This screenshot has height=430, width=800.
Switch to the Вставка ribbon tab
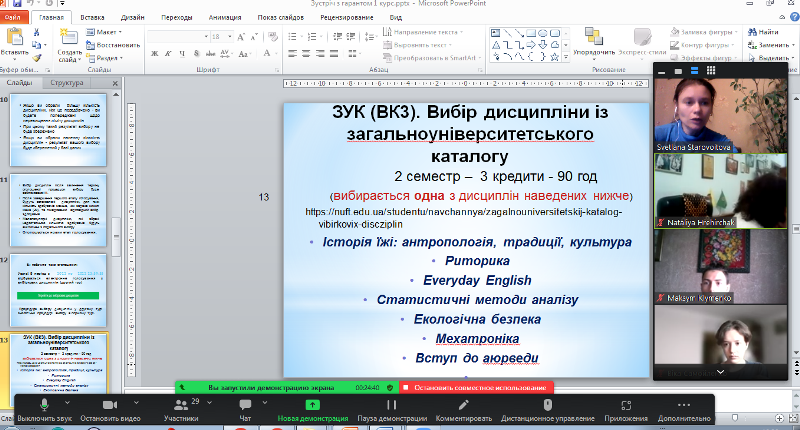point(94,17)
